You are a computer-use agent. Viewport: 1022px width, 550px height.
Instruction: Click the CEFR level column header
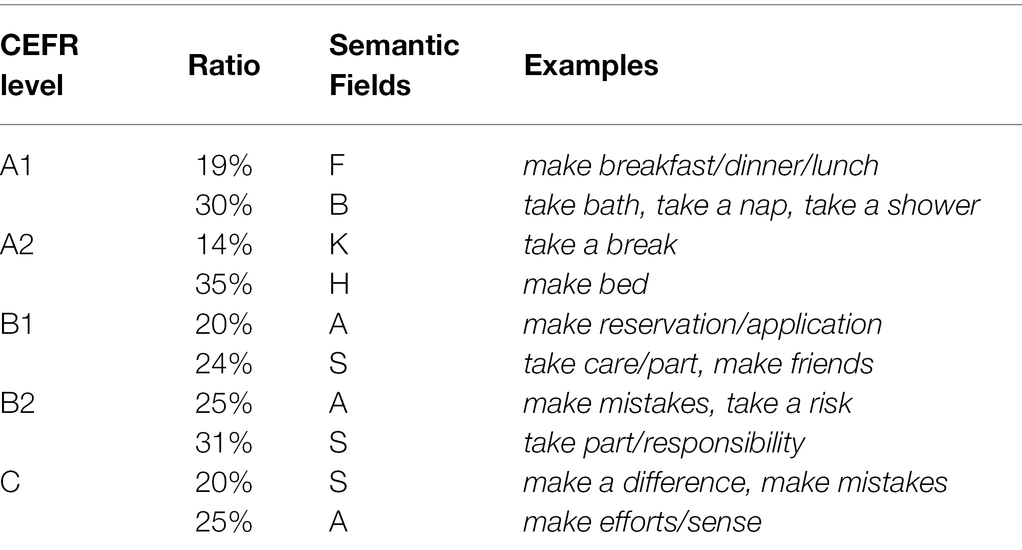click(39, 65)
